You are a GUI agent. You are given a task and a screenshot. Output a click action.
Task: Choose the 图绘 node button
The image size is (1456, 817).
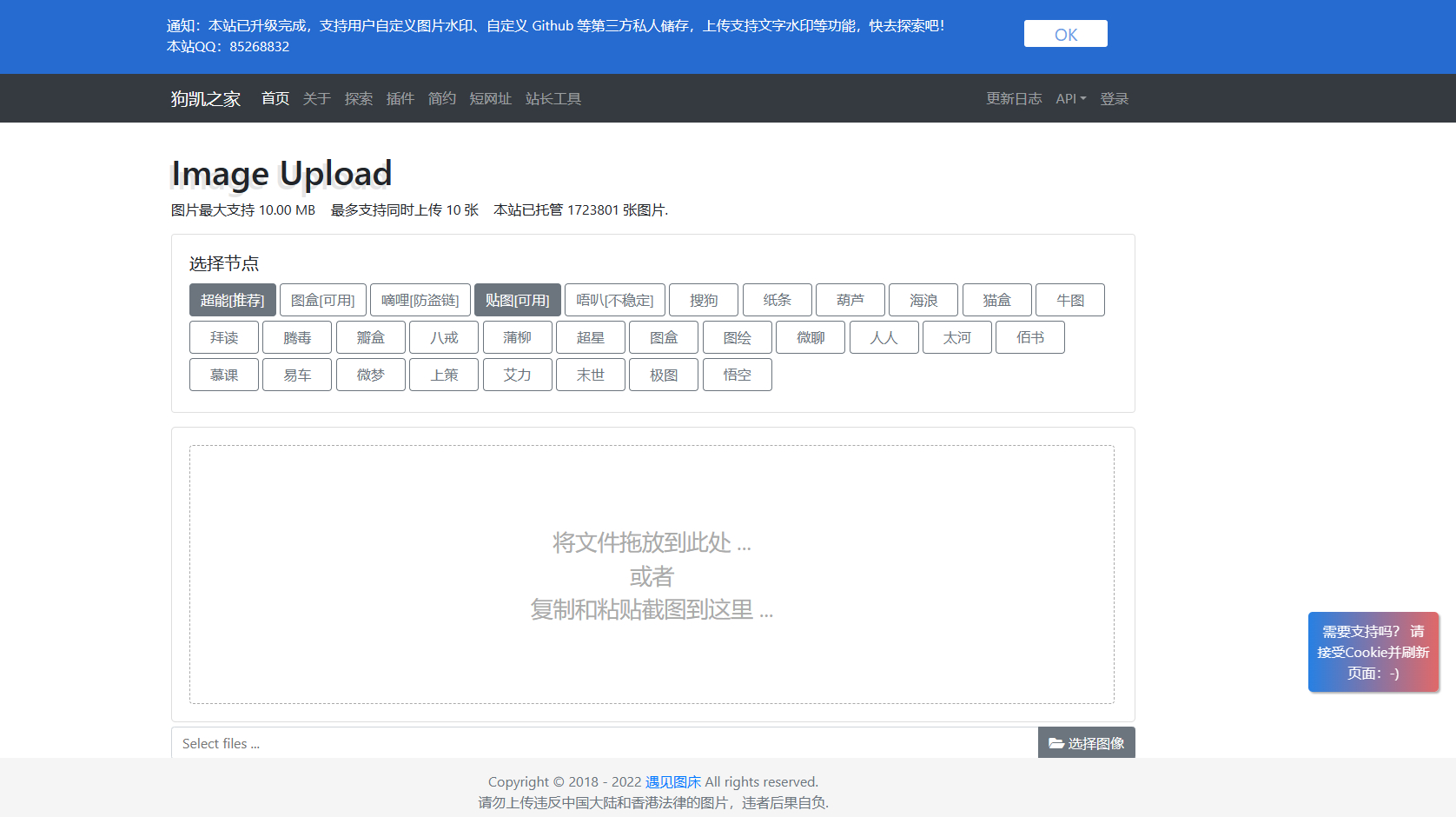pyautogui.click(x=738, y=337)
